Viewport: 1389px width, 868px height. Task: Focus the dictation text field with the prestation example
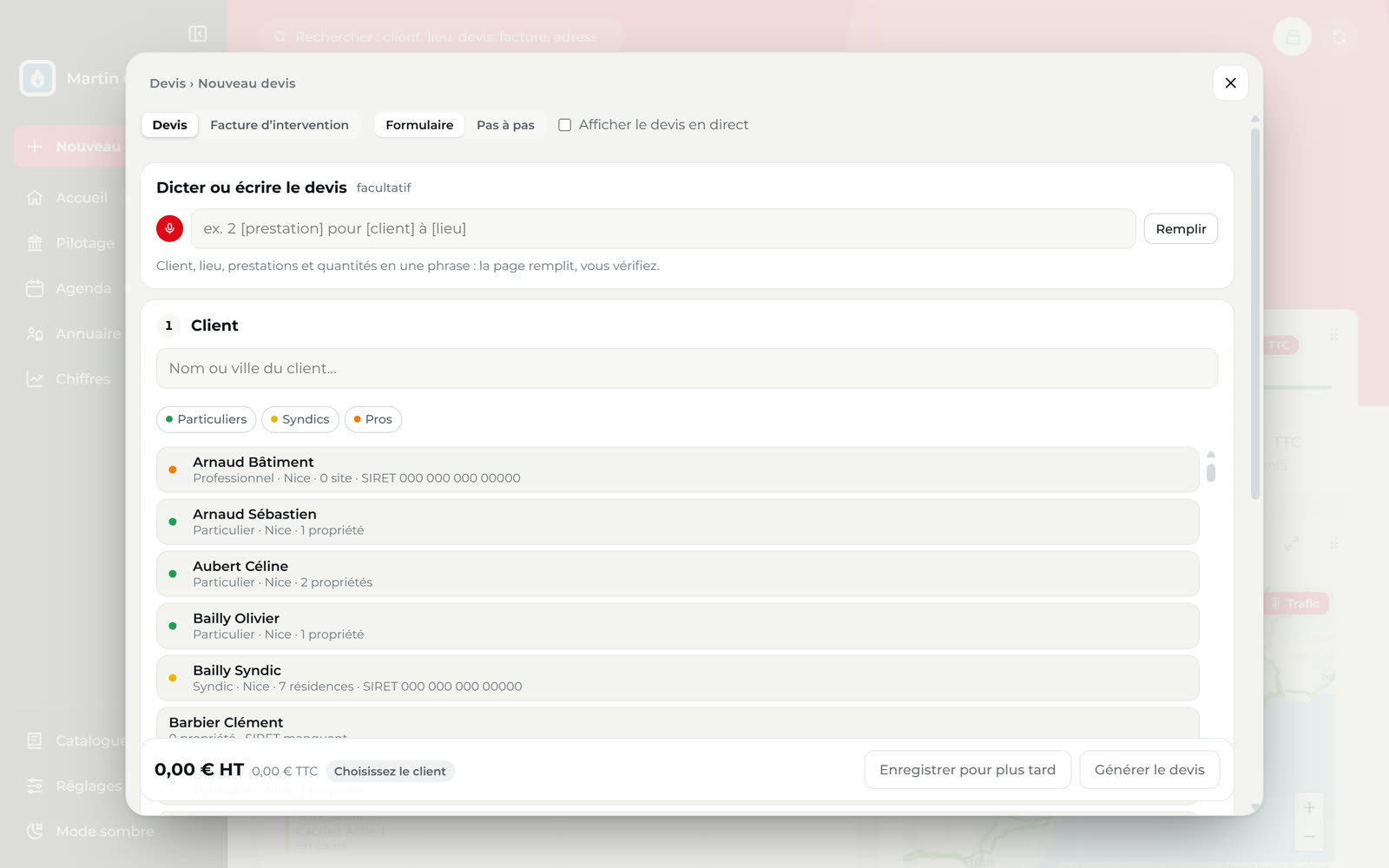pyautogui.click(x=663, y=228)
